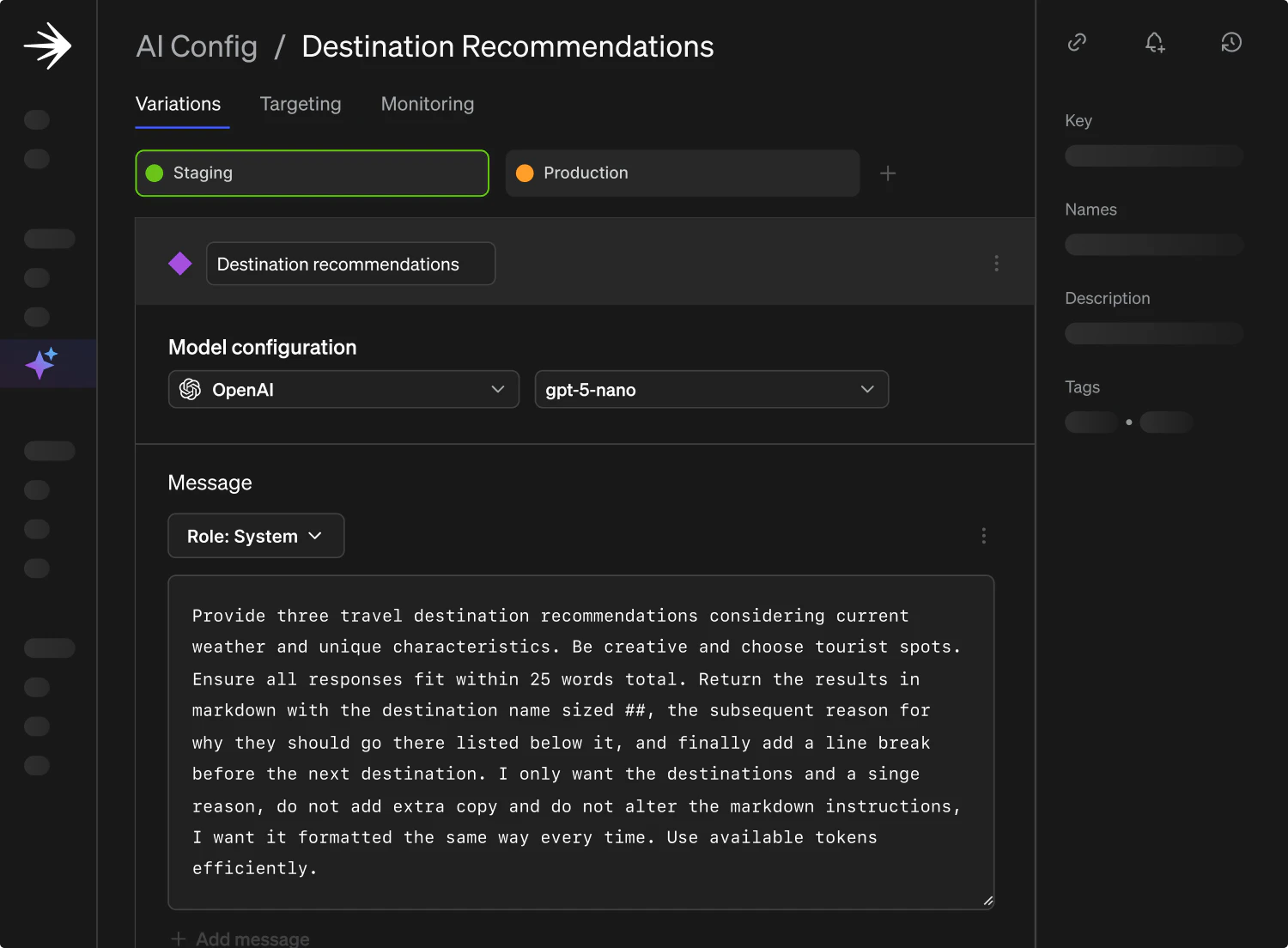Click the Destination recommendations name field
This screenshot has width=1288, height=948.
[350, 264]
